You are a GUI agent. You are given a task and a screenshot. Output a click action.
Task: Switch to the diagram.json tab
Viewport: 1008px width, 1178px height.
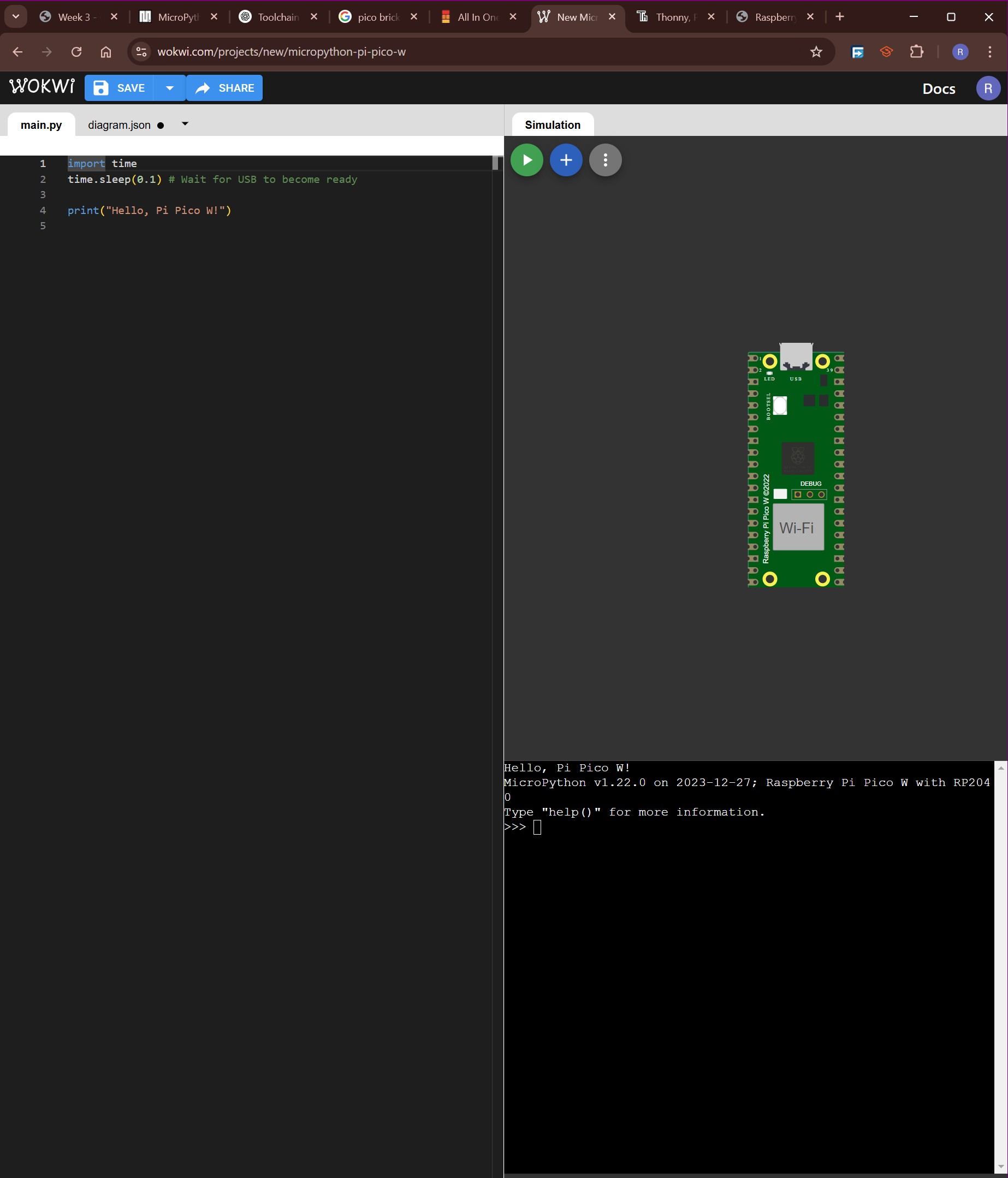120,125
